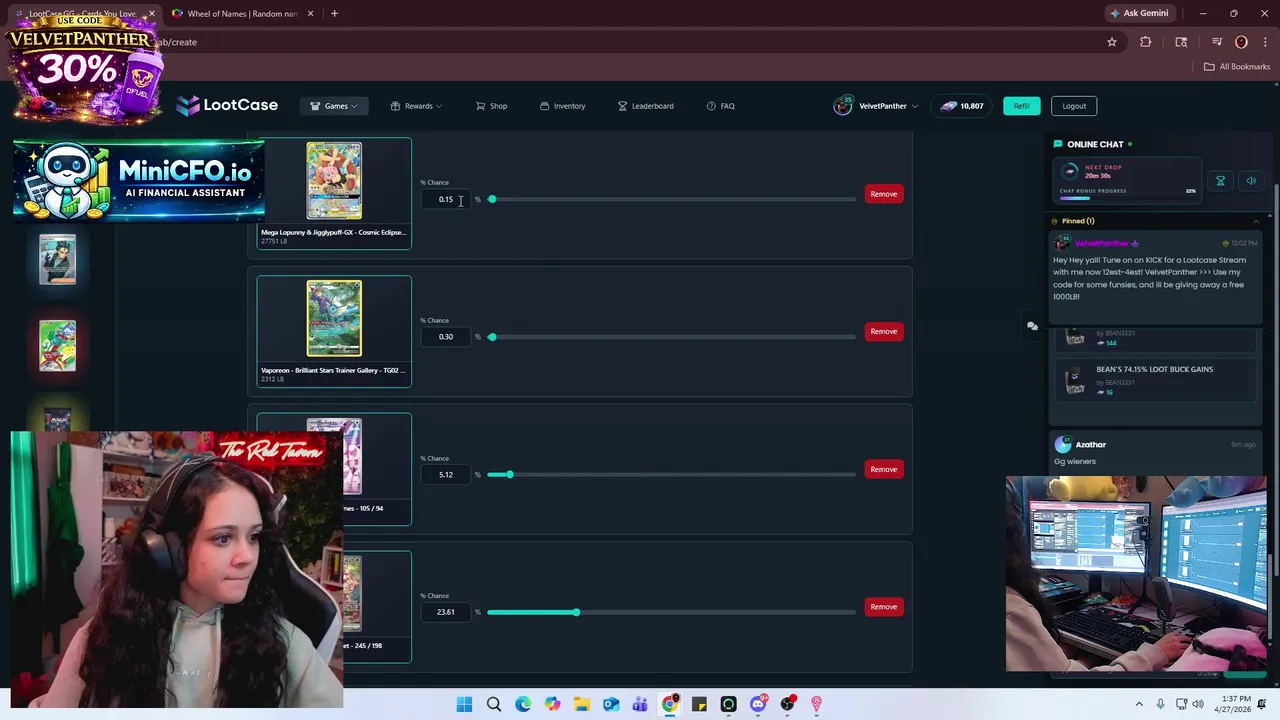Collapse the Pinned (1) messages section

point(1256,221)
